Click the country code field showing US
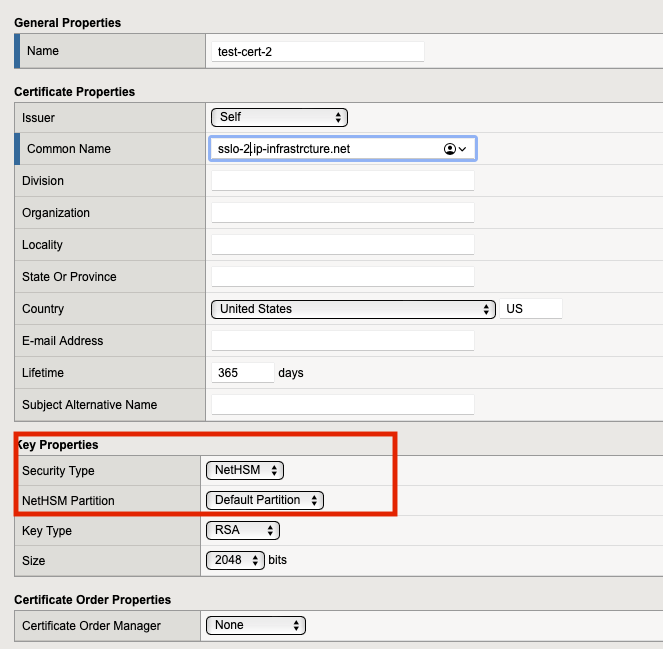 [531, 309]
